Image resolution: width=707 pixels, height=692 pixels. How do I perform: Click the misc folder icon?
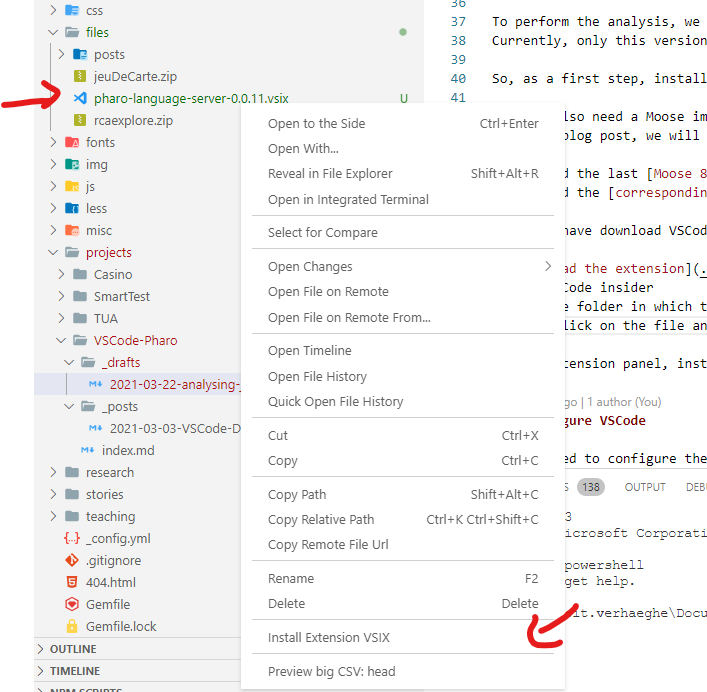[x=72, y=230]
